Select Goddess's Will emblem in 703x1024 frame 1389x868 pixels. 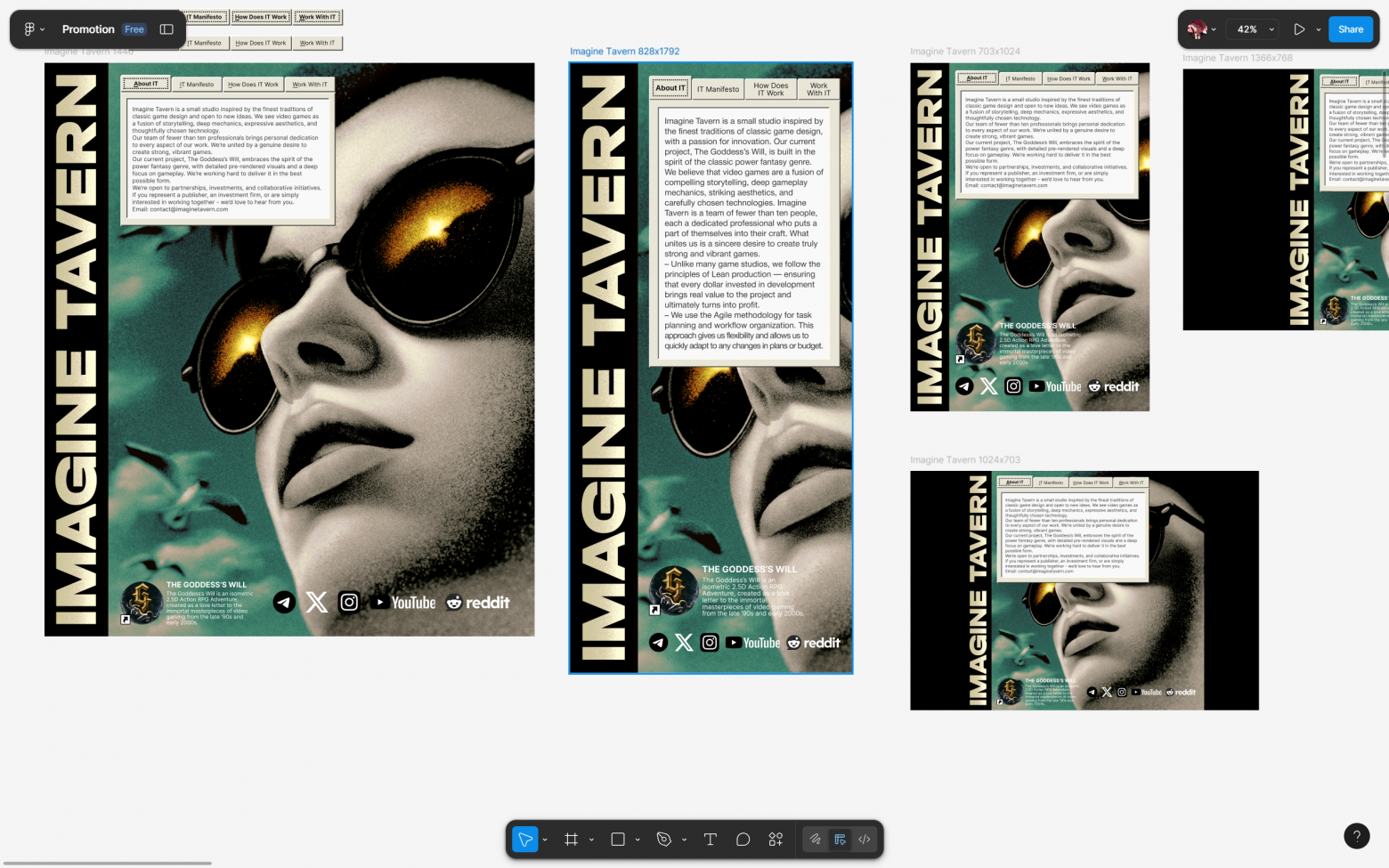click(976, 343)
